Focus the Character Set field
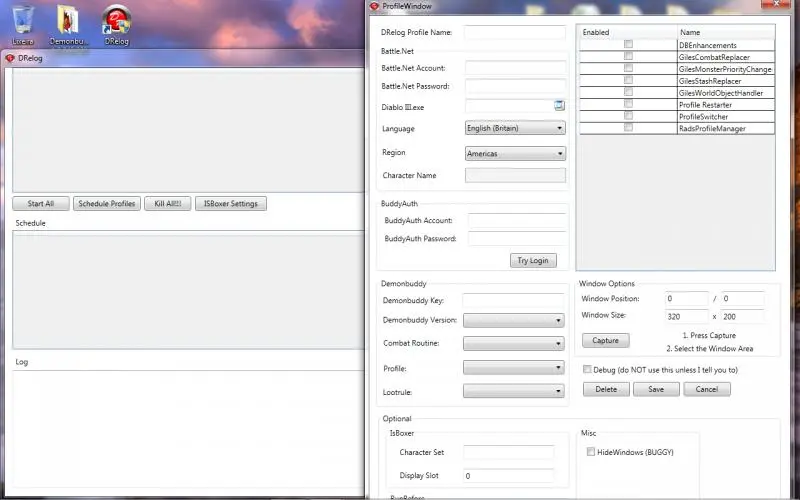 (x=509, y=452)
